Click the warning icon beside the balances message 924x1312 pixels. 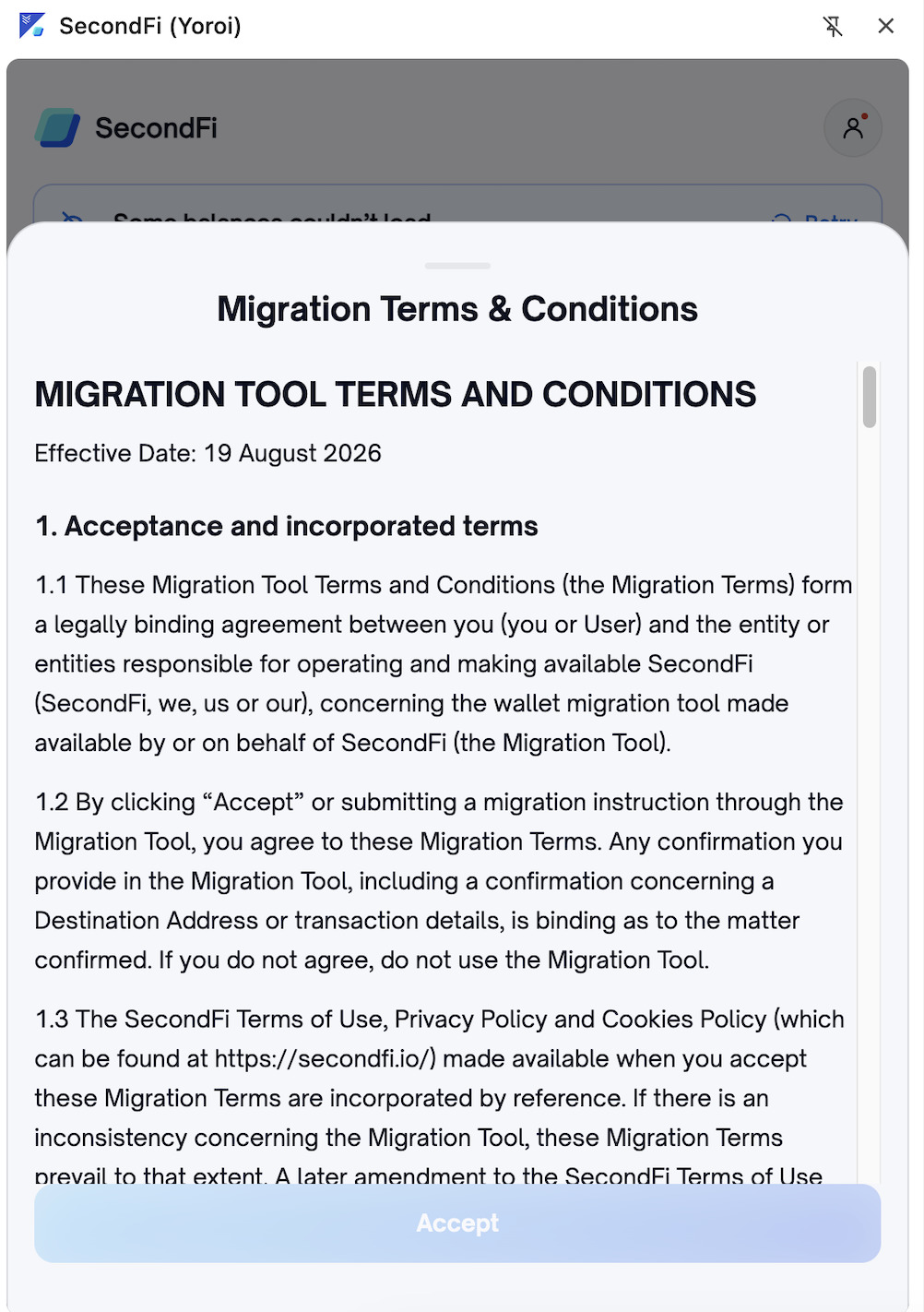73,220
